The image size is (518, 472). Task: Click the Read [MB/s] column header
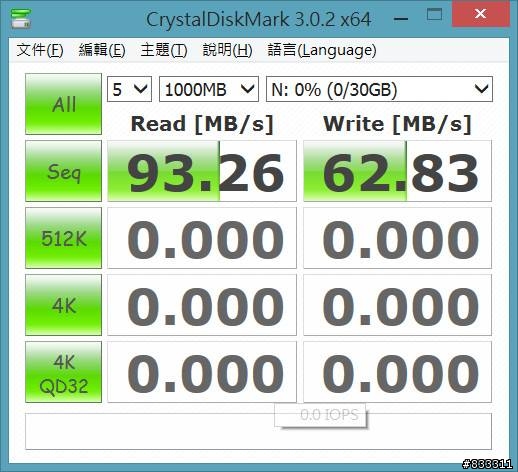coord(202,124)
